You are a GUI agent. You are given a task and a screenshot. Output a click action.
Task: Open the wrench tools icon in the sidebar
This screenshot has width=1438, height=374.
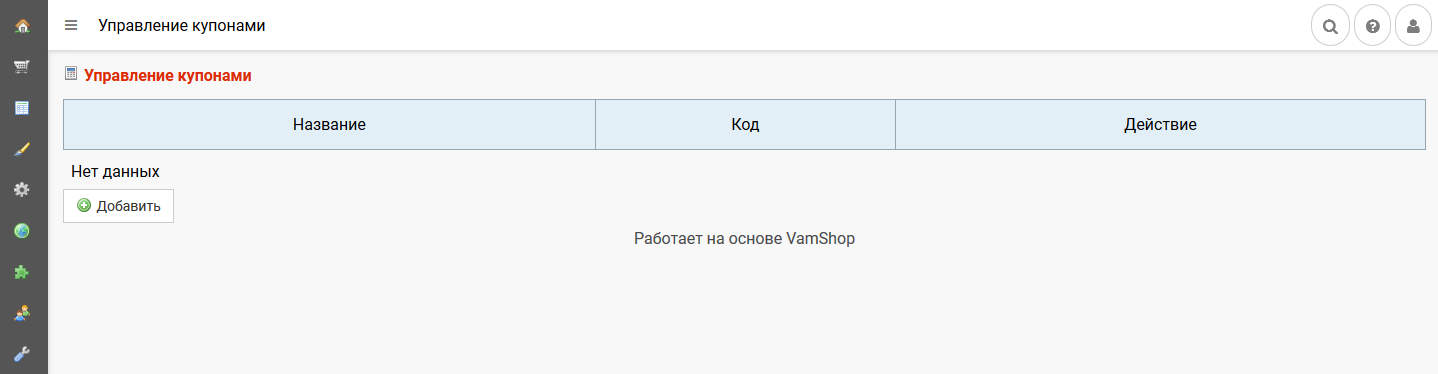pyautogui.click(x=22, y=354)
